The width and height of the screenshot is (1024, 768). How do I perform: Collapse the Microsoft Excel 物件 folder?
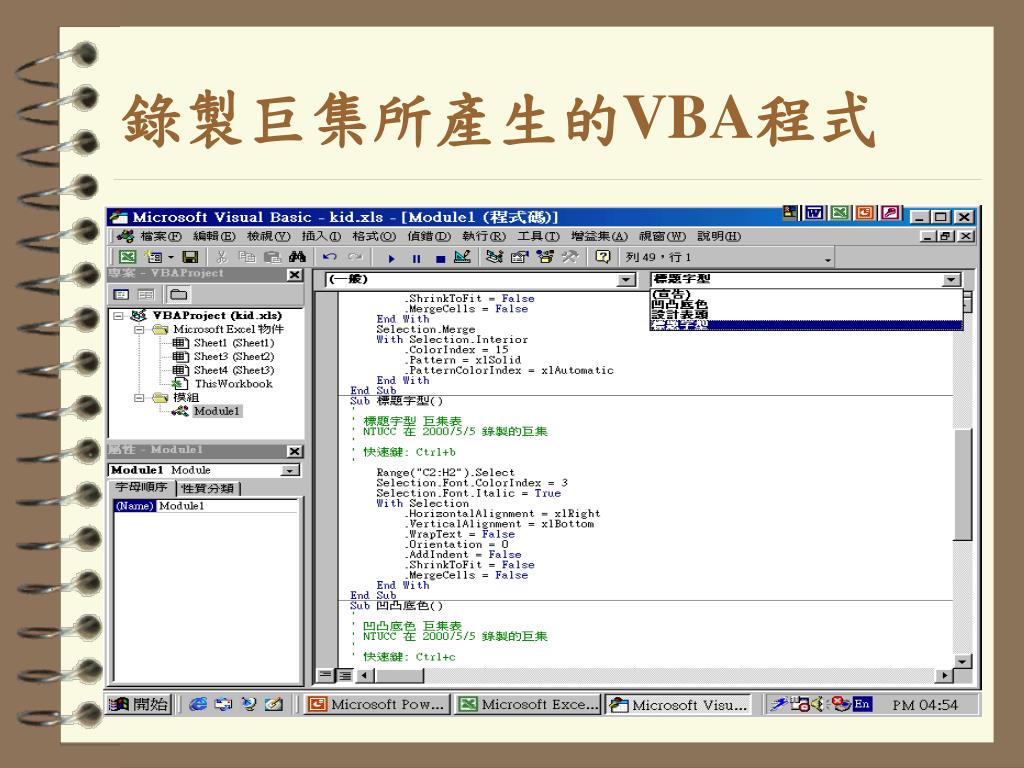point(139,330)
